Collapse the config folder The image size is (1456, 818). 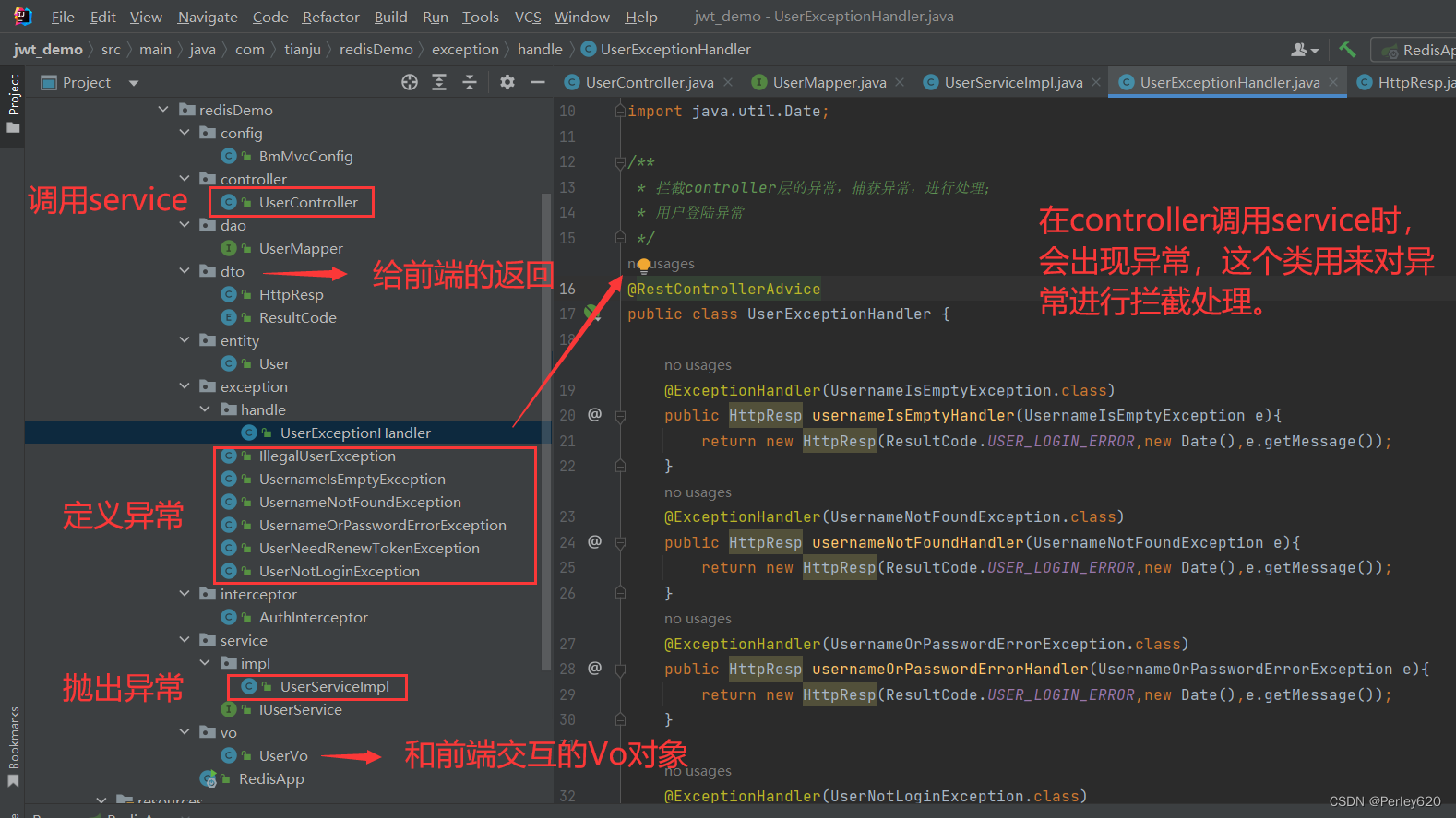click(185, 133)
